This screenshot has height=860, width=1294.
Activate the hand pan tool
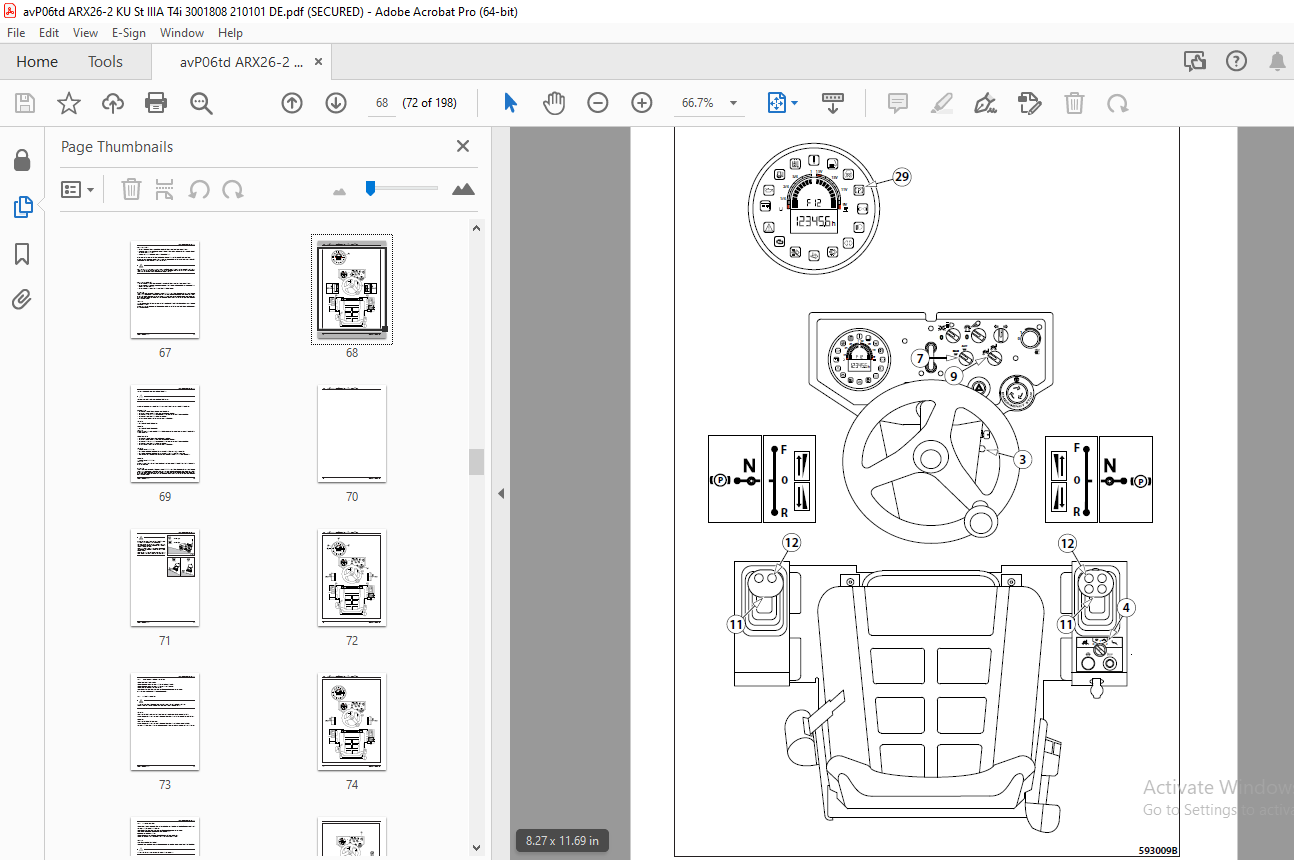pos(554,103)
